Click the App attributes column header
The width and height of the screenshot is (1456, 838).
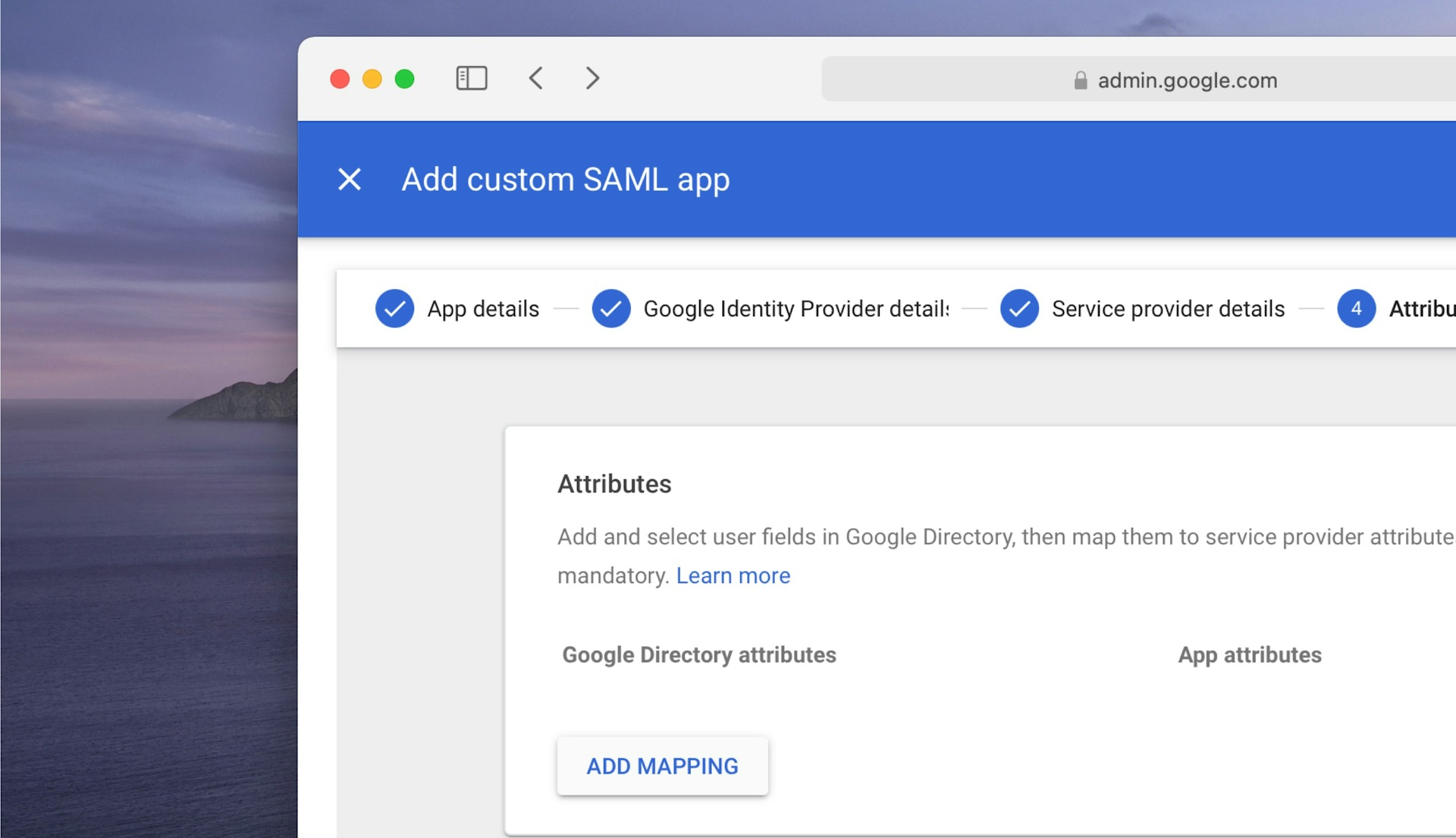pos(1250,654)
